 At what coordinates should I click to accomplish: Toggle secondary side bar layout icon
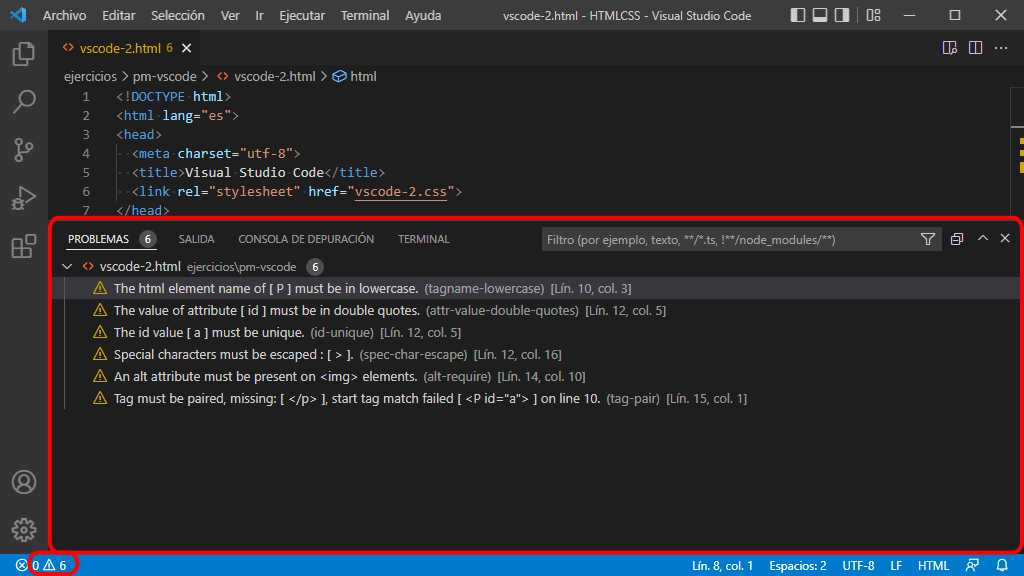[842, 15]
